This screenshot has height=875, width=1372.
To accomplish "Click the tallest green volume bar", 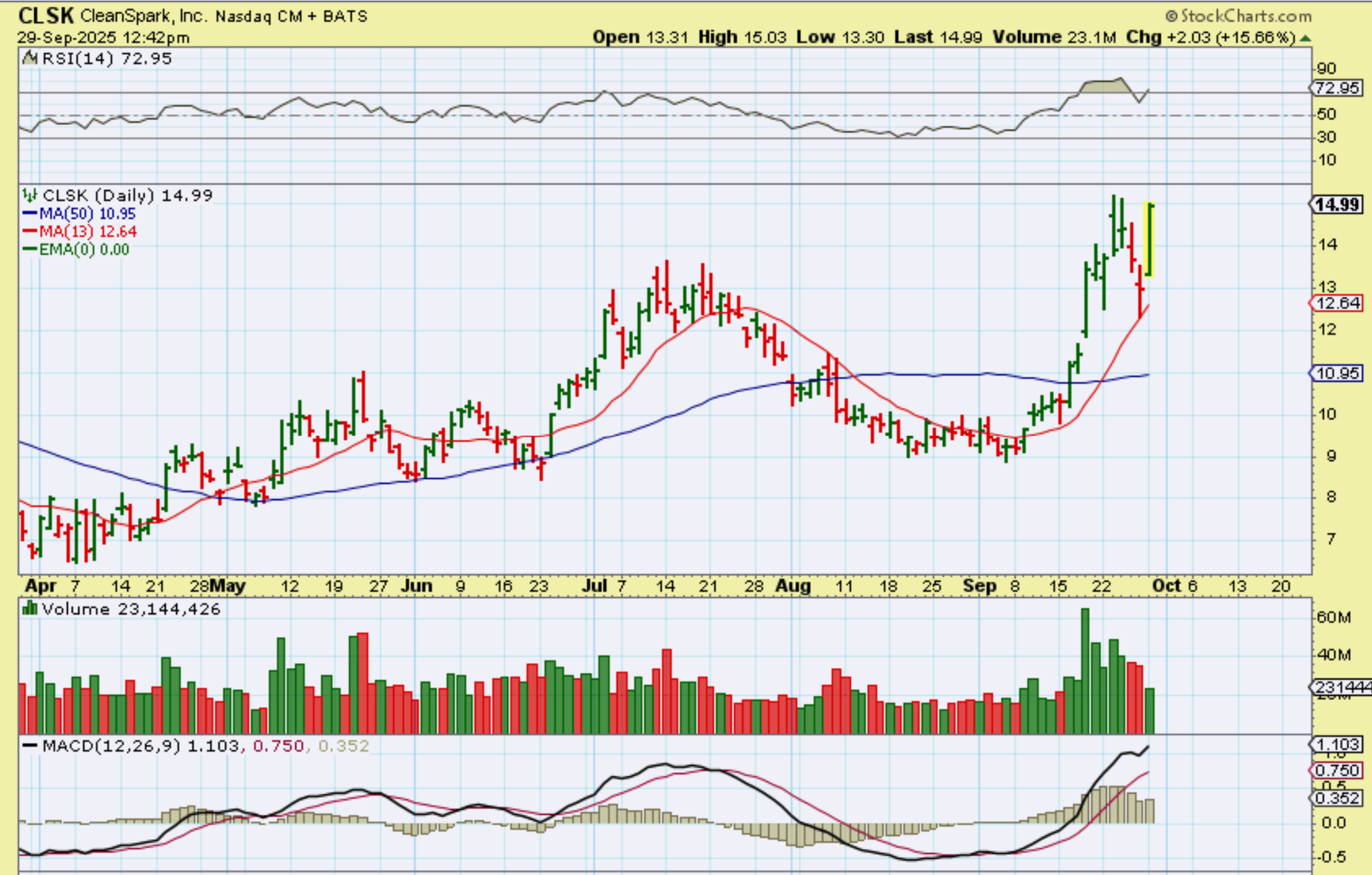I will 1085,670.
